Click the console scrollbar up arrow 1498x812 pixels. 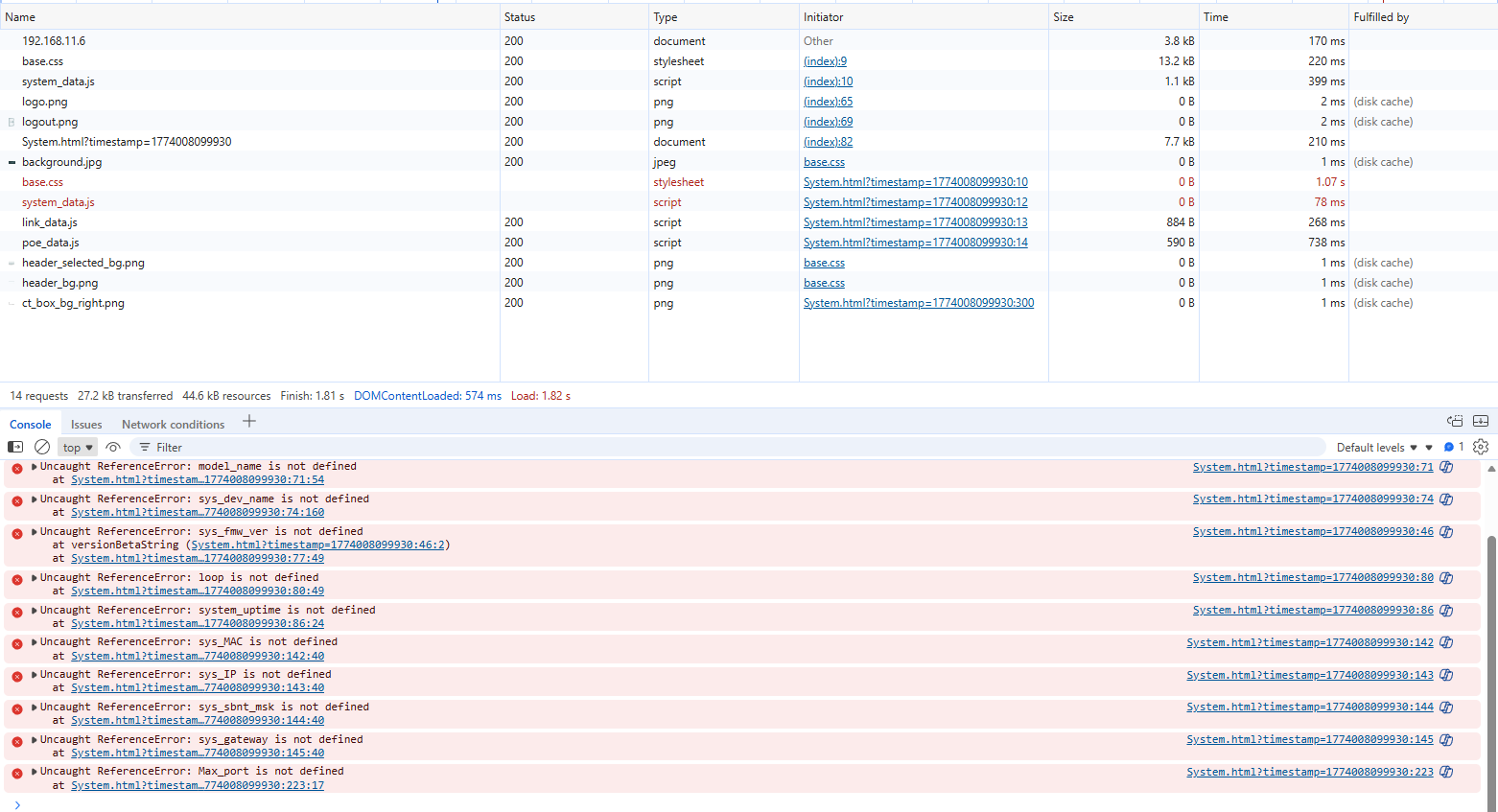(x=1491, y=469)
